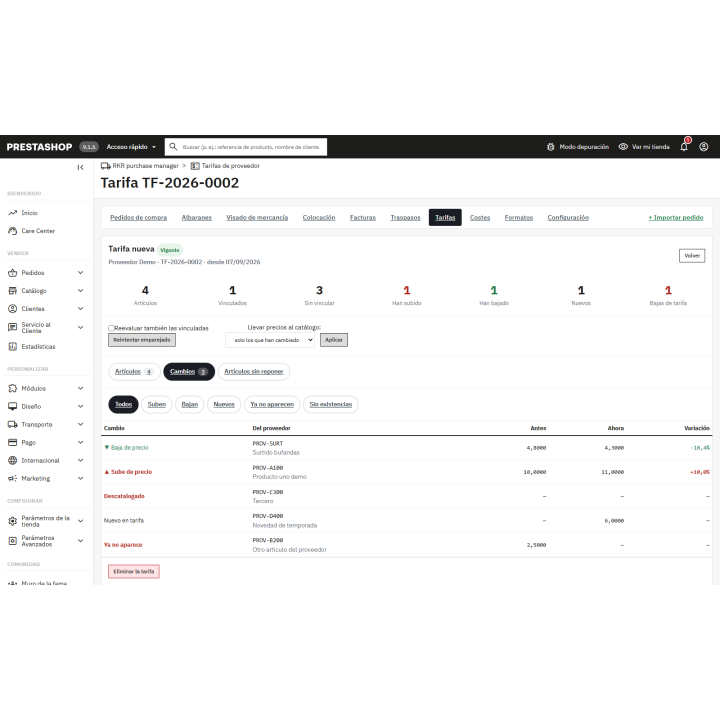This screenshot has height=720, width=720.
Task: Click the Care Center headset icon
Action: click(12, 231)
